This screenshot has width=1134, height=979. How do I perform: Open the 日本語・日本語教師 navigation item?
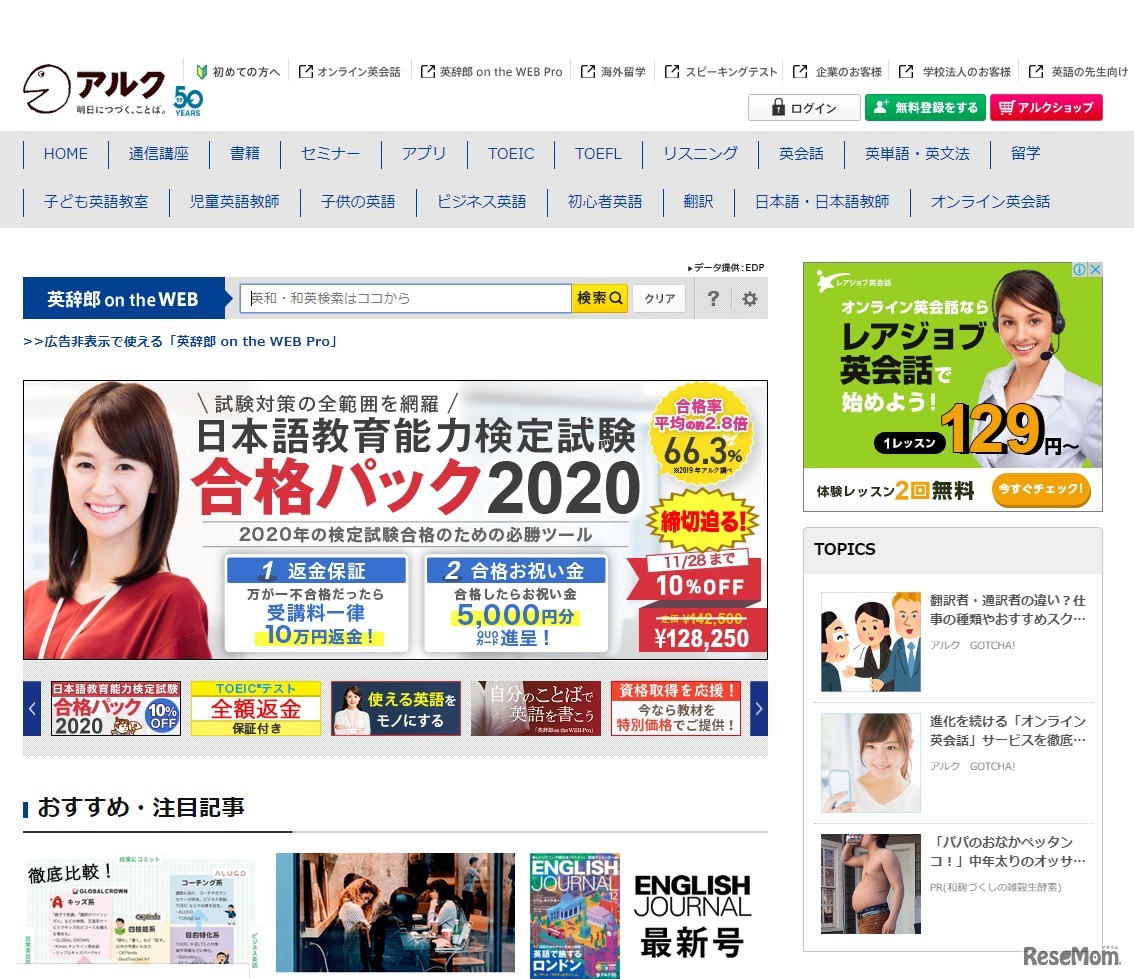click(x=822, y=201)
